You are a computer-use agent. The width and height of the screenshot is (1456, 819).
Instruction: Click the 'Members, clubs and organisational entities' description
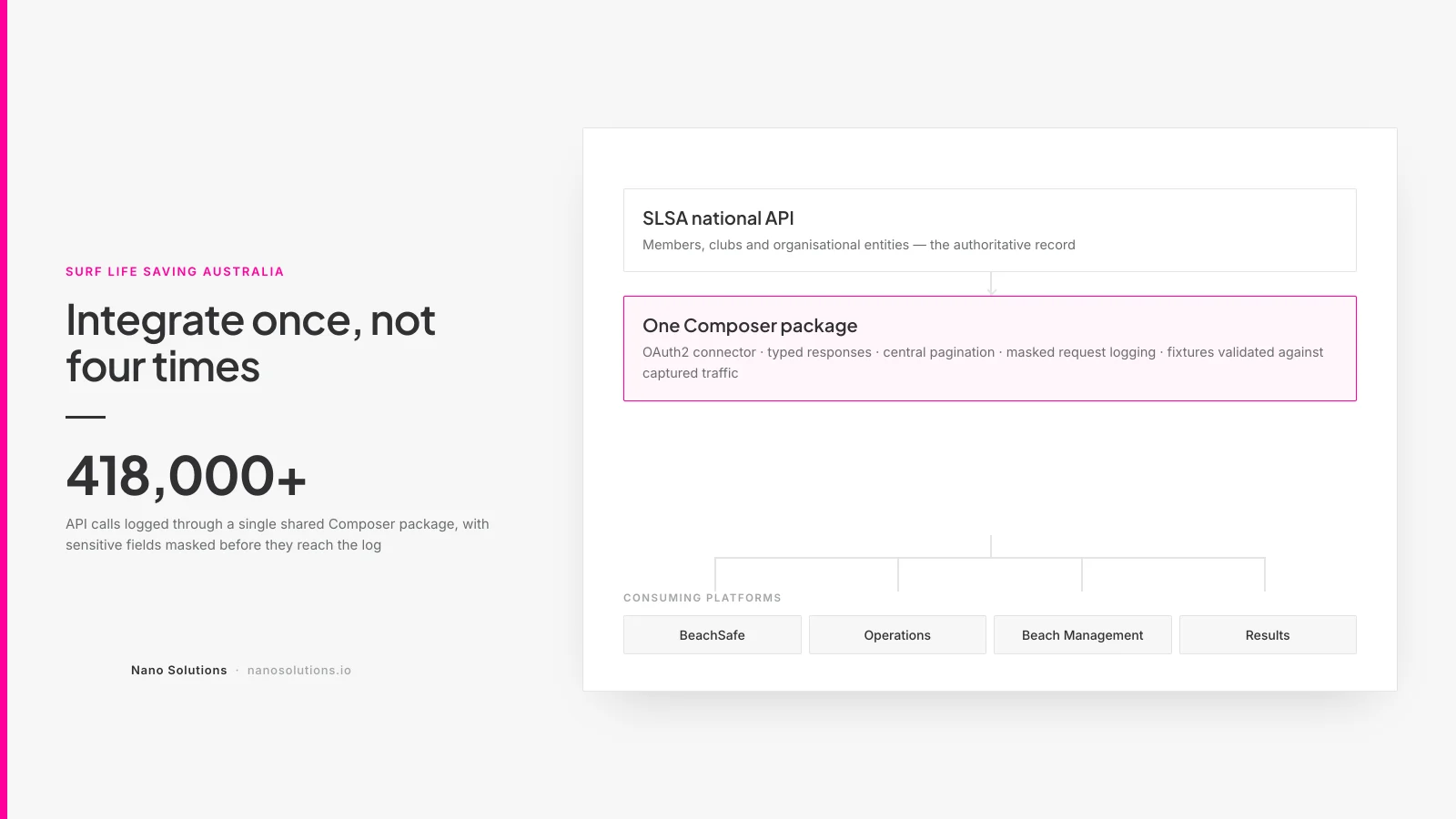pos(859,245)
